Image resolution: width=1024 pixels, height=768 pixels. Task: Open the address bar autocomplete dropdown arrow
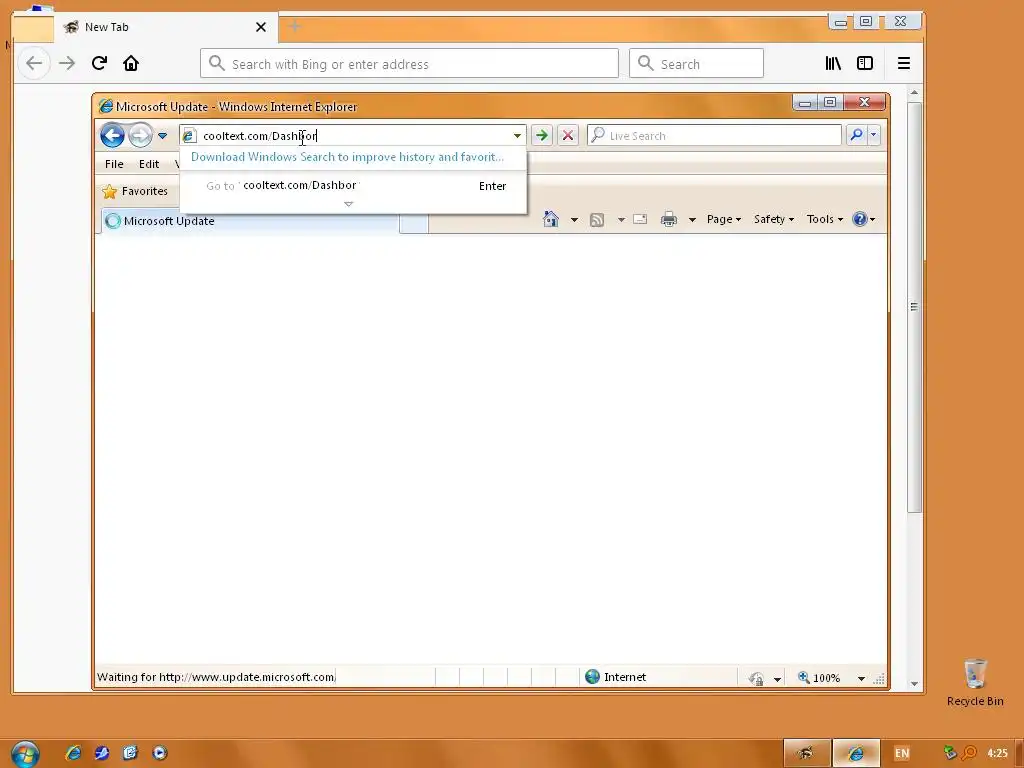[517, 136]
